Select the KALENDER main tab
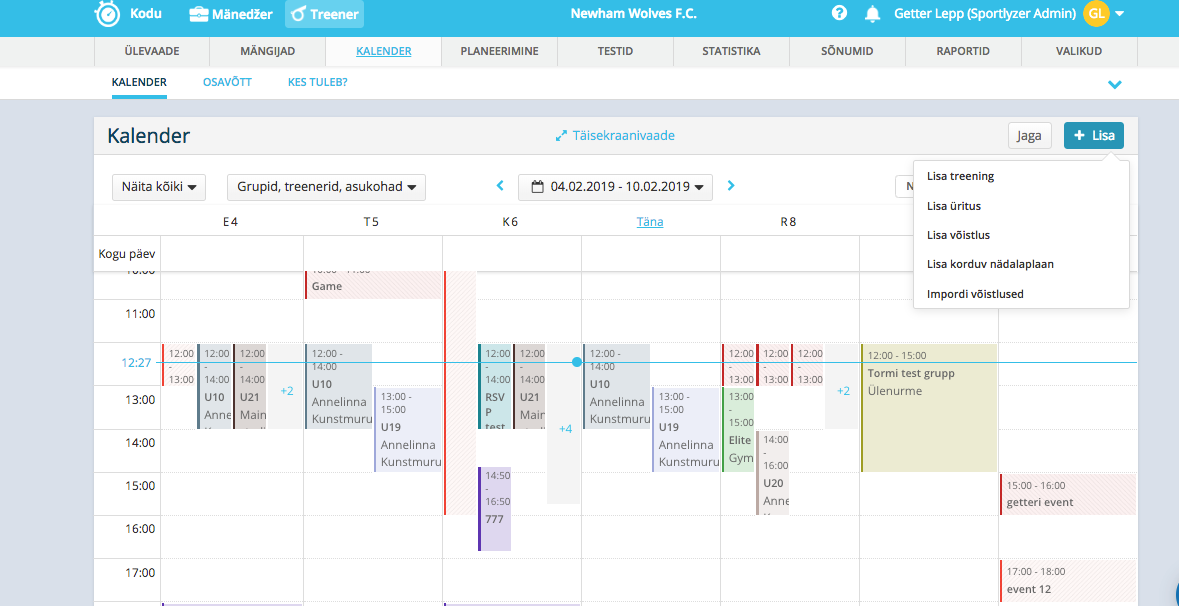 (383, 52)
